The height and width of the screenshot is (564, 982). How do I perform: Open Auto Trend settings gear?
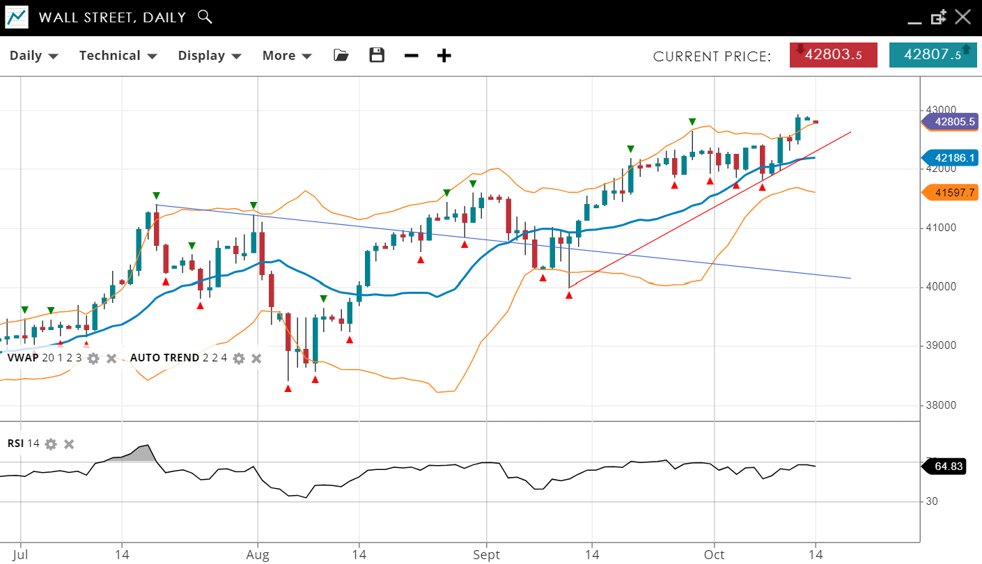pyautogui.click(x=239, y=358)
